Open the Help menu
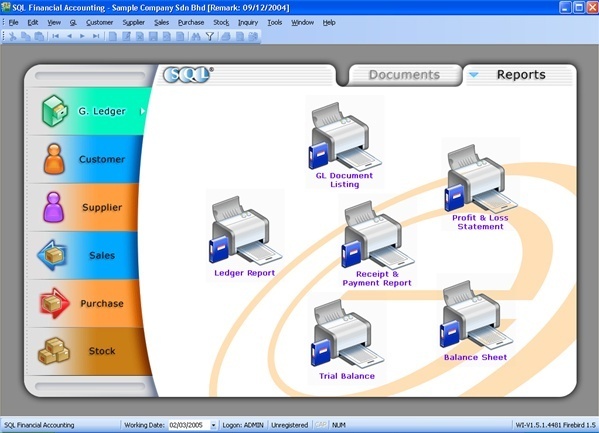Screen dimensions: 599x433 tap(329, 23)
